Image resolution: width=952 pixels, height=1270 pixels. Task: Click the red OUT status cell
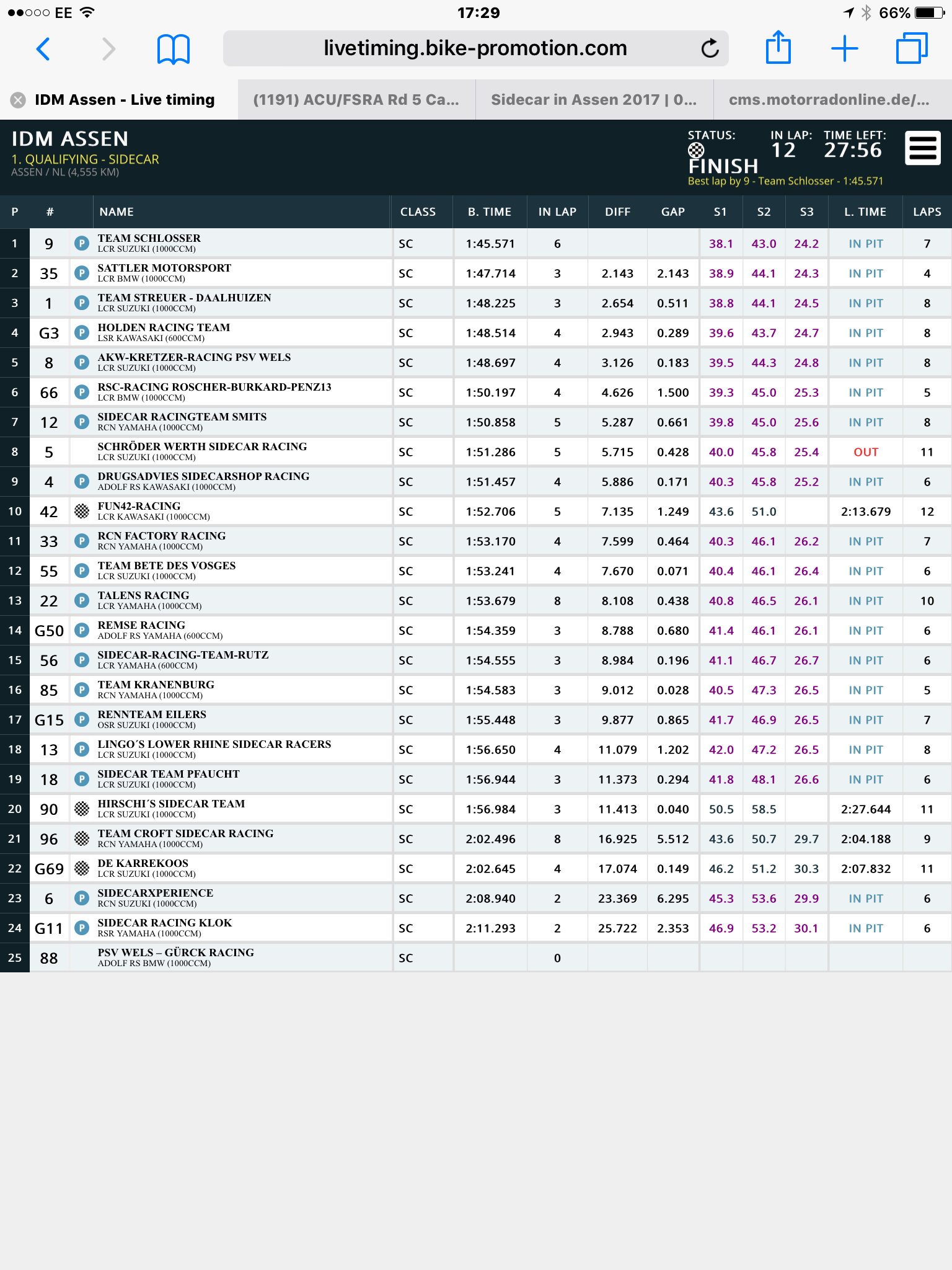[x=866, y=452]
